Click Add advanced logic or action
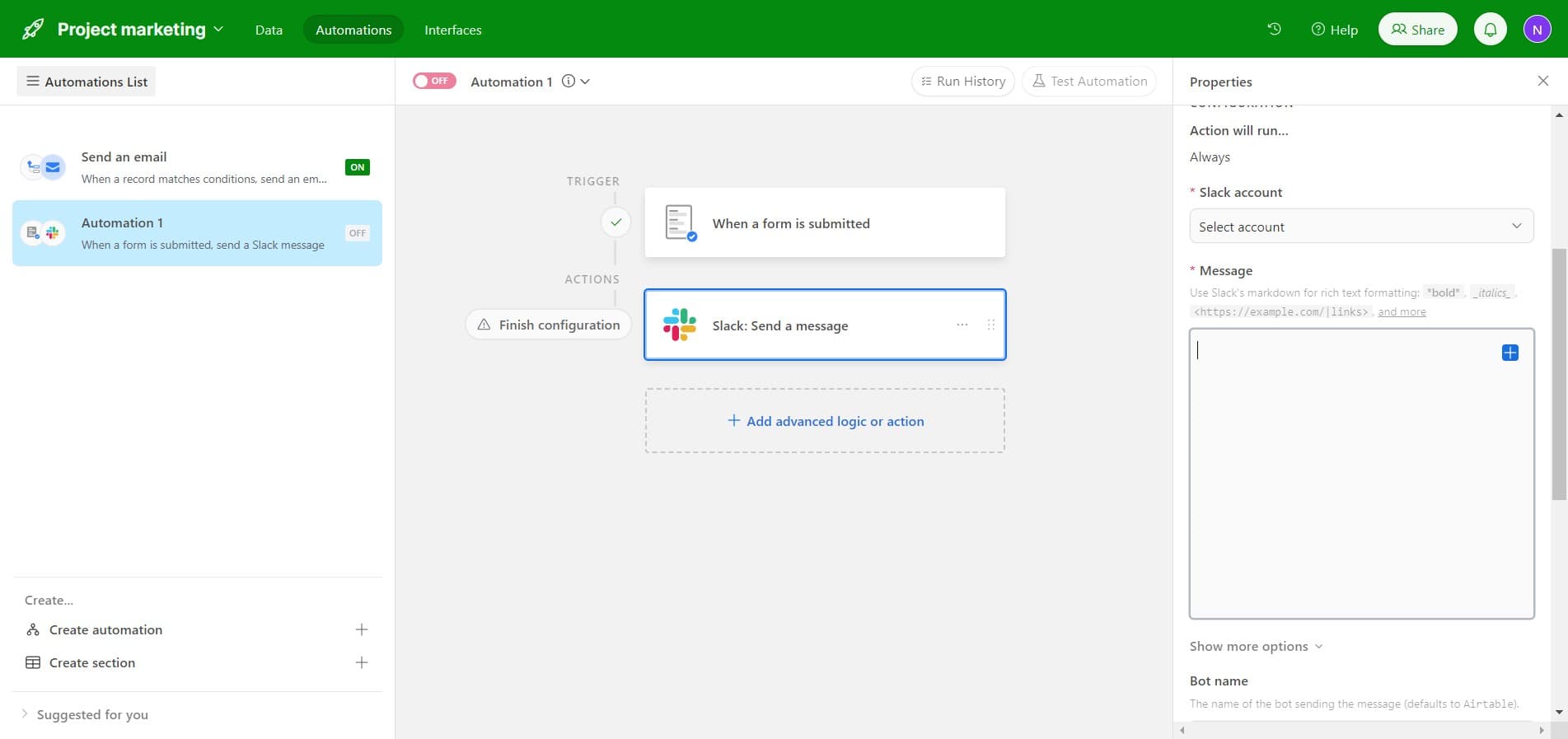This screenshot has height=739, width=1568. pyautogui.click(x=825, y=421)
